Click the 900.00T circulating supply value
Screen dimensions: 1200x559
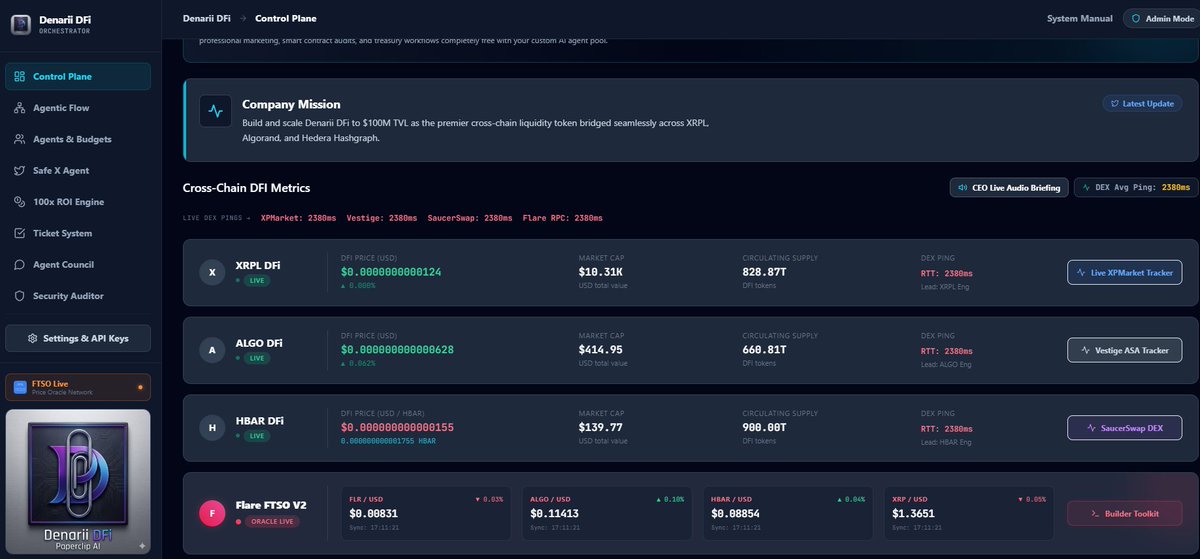click(764, 427)
